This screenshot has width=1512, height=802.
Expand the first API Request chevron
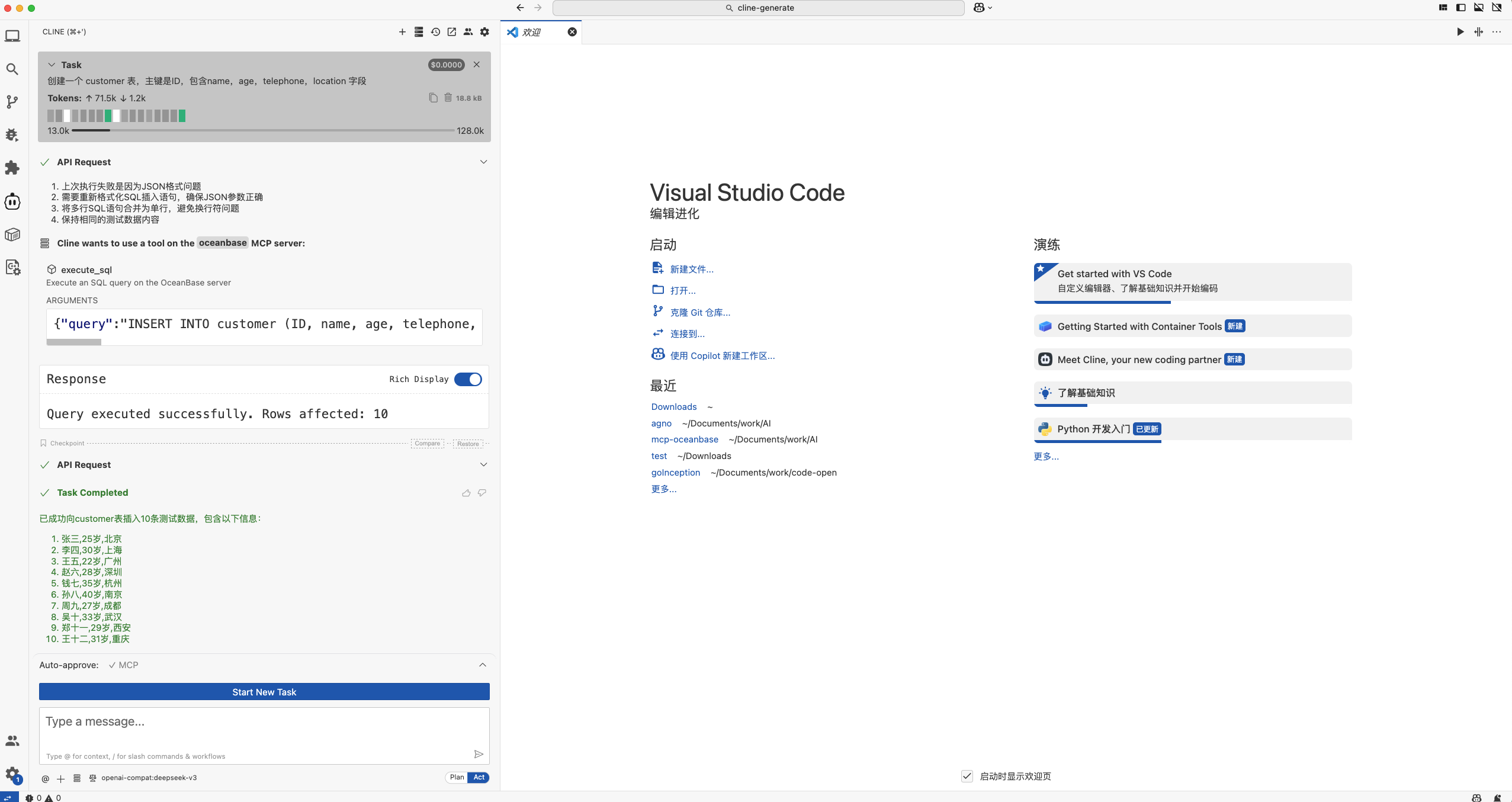point(483,162)
